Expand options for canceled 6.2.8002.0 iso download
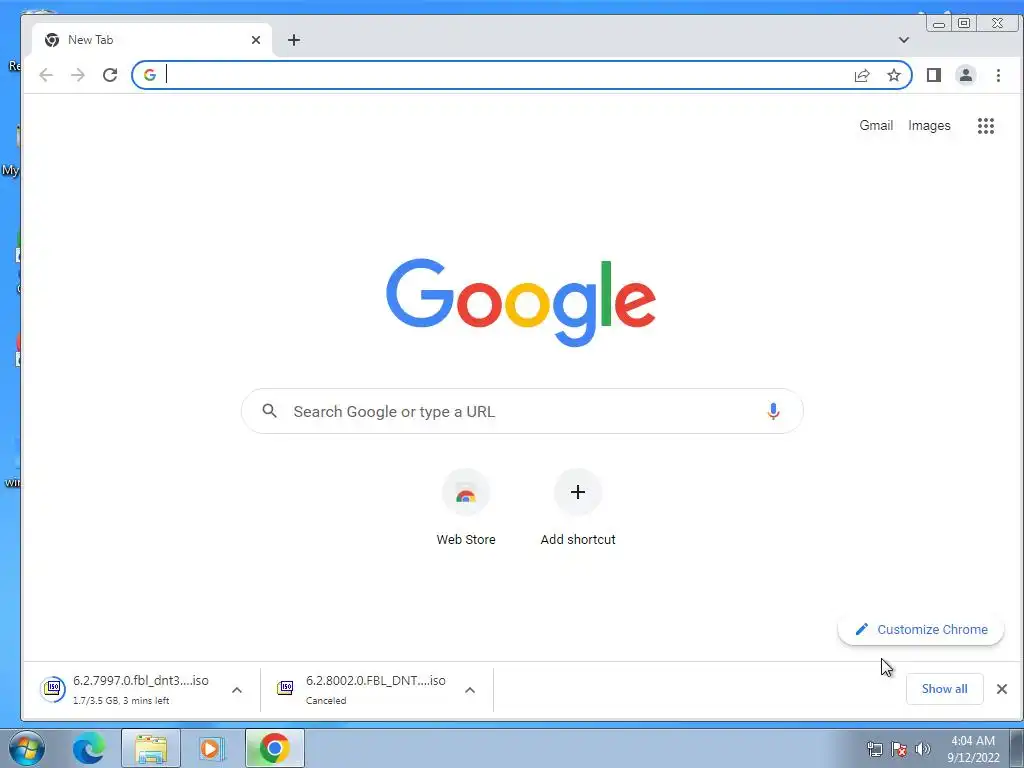The height and width of the screenshot is (768, 1024). click(x=470, y=690)
